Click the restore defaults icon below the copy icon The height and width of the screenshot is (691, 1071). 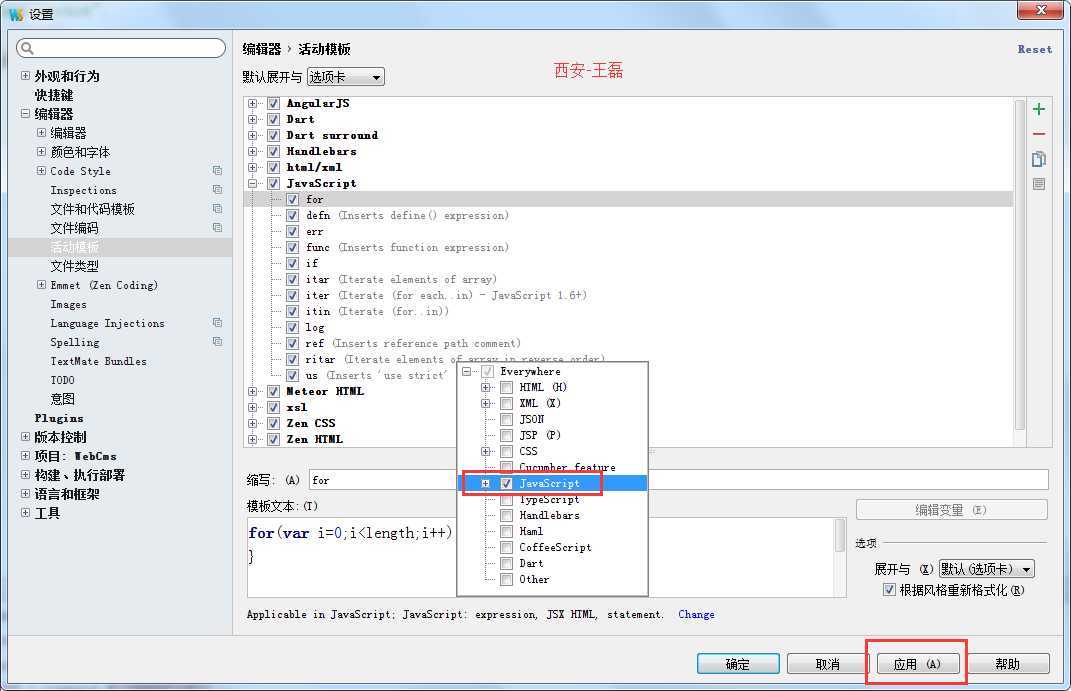point(1038,184)
